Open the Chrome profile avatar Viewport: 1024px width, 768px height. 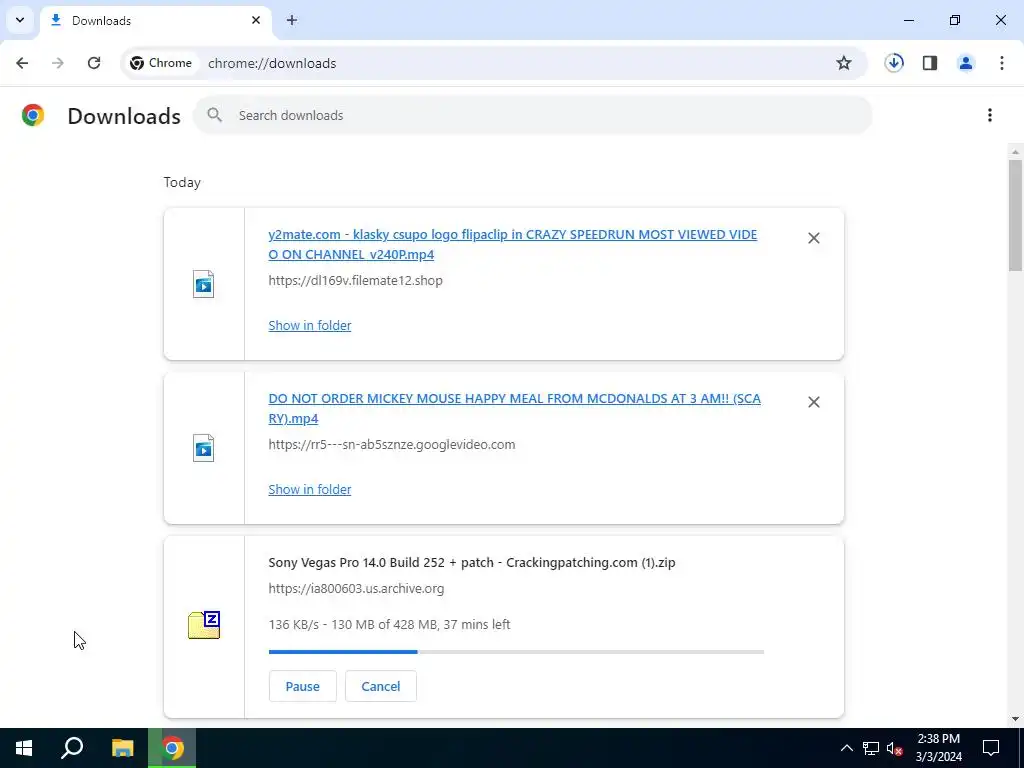[x=966, y=63]
